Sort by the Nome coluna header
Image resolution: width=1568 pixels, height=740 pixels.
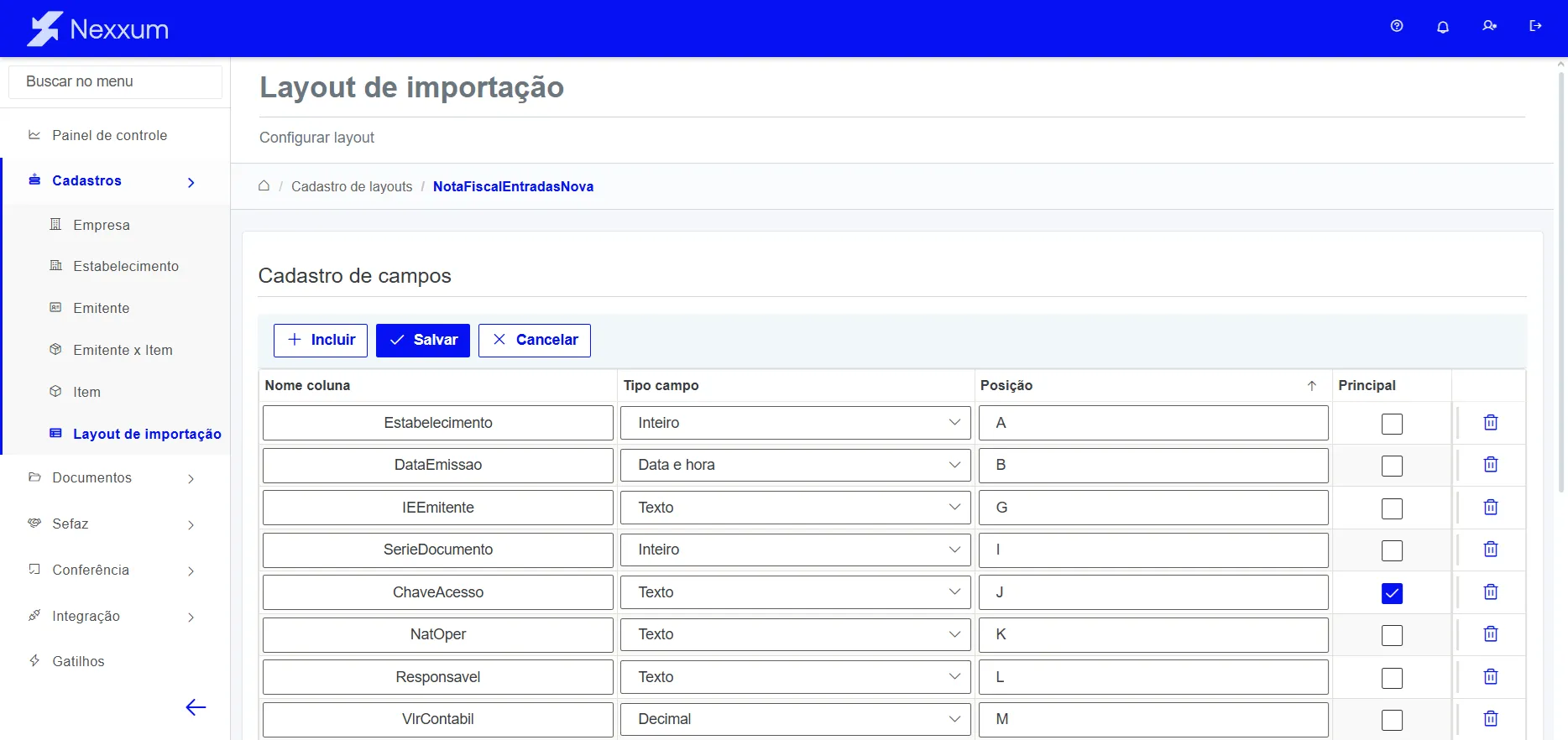tap(307, 385)
